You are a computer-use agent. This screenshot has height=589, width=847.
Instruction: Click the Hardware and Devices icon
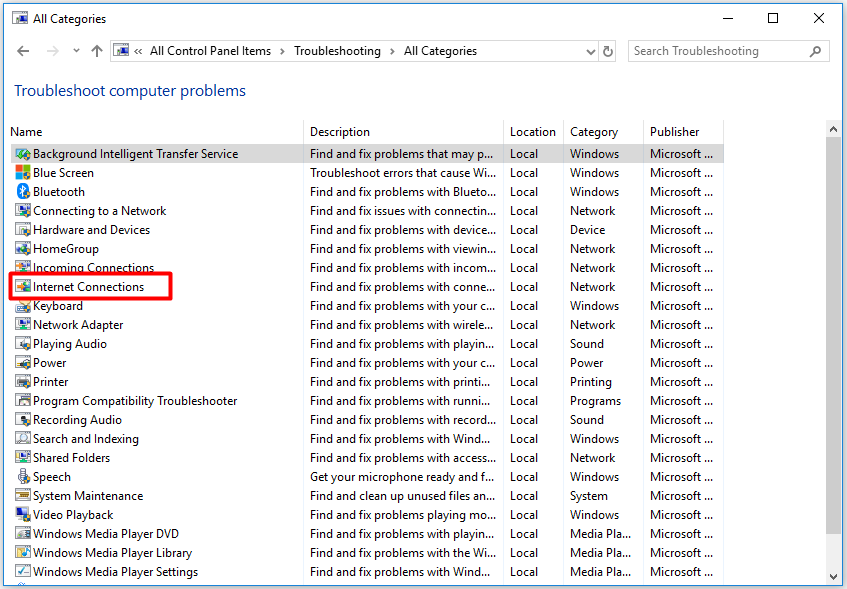pos(23,230)
